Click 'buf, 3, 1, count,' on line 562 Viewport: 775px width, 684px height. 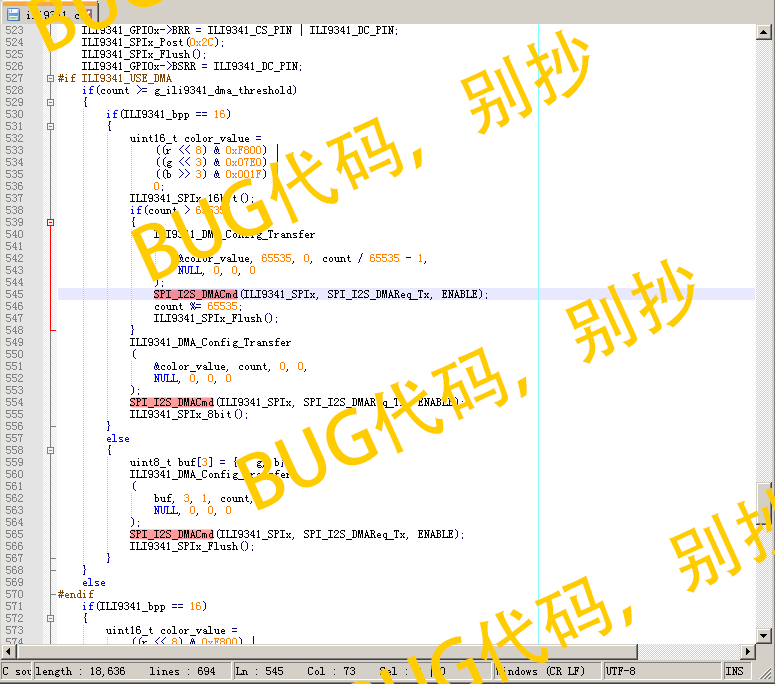click(x=203, y=498)
